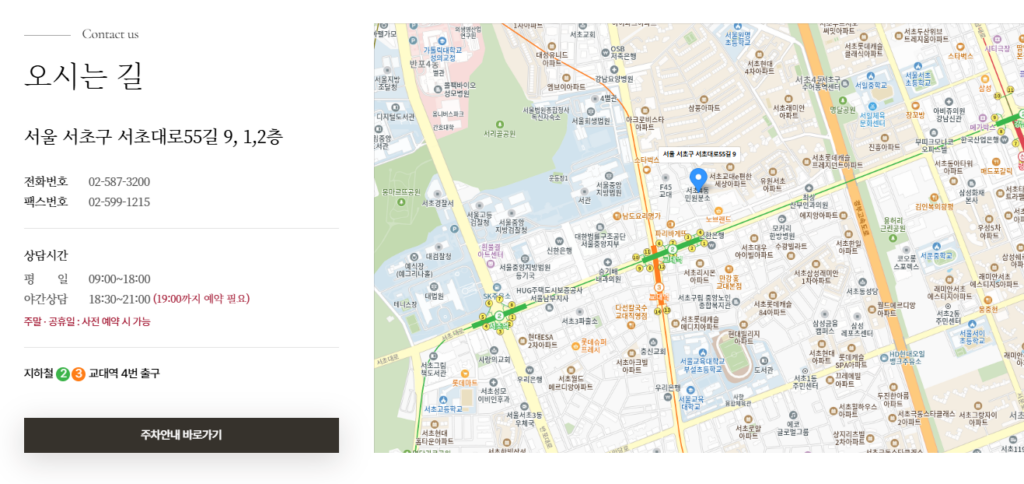Open the 주차안내 바로가기 button
This screenshot has height=484, width=1024.
point(181,435)
